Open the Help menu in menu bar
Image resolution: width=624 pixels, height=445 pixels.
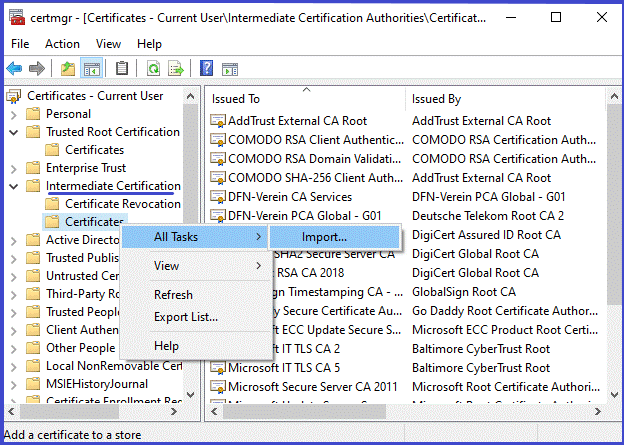pyautogui.click(x=149, y=44)
